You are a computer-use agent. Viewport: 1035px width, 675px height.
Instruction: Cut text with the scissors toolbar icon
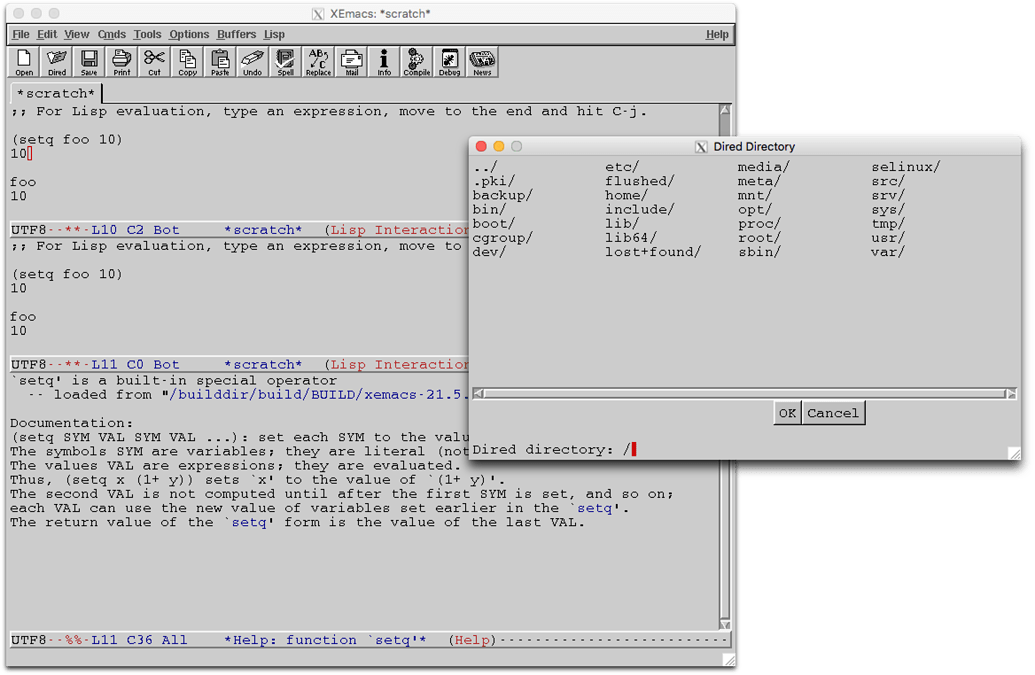(154, 61)
